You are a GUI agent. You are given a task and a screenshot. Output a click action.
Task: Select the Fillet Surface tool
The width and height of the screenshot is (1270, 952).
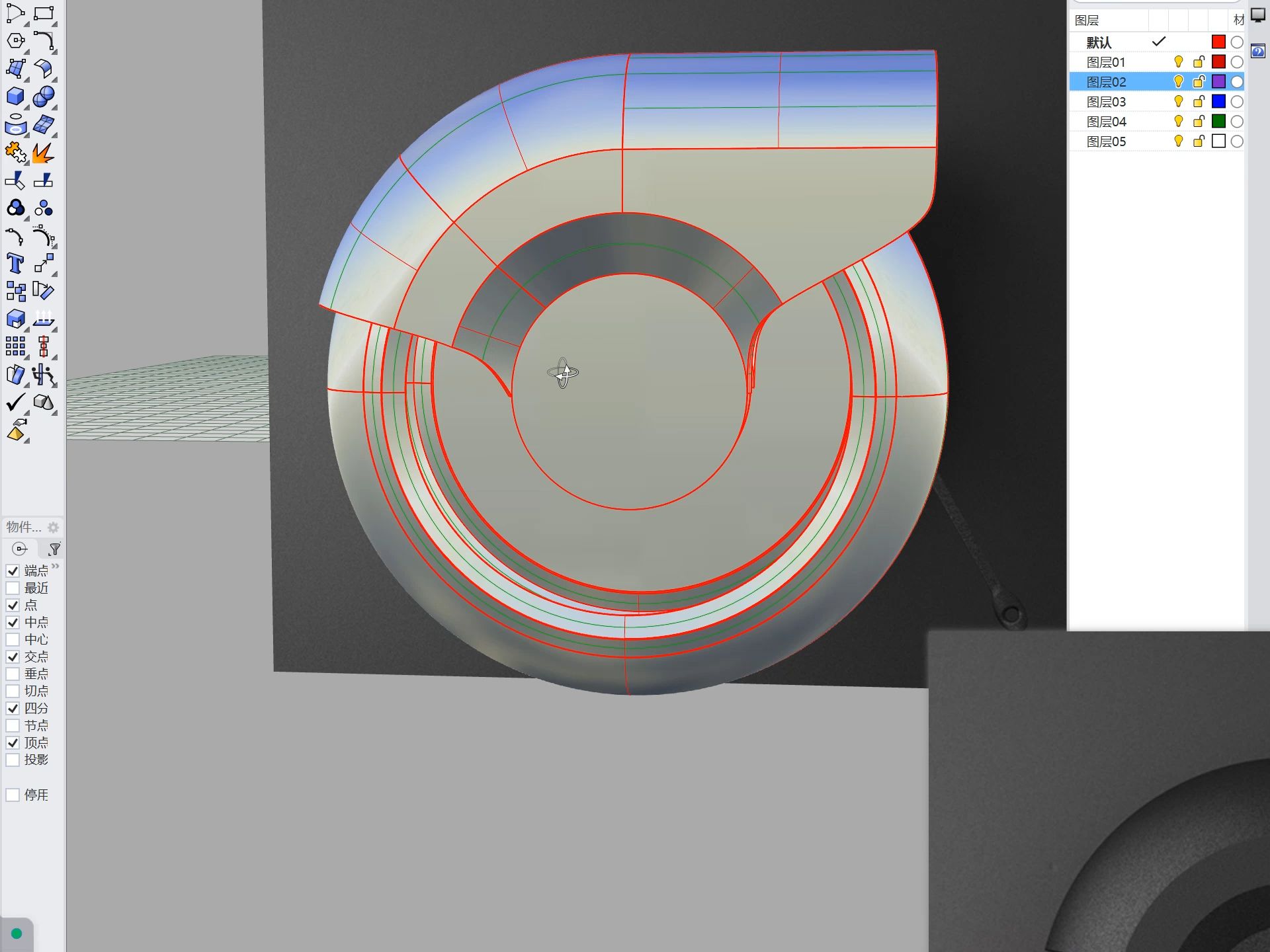(44, 69)
